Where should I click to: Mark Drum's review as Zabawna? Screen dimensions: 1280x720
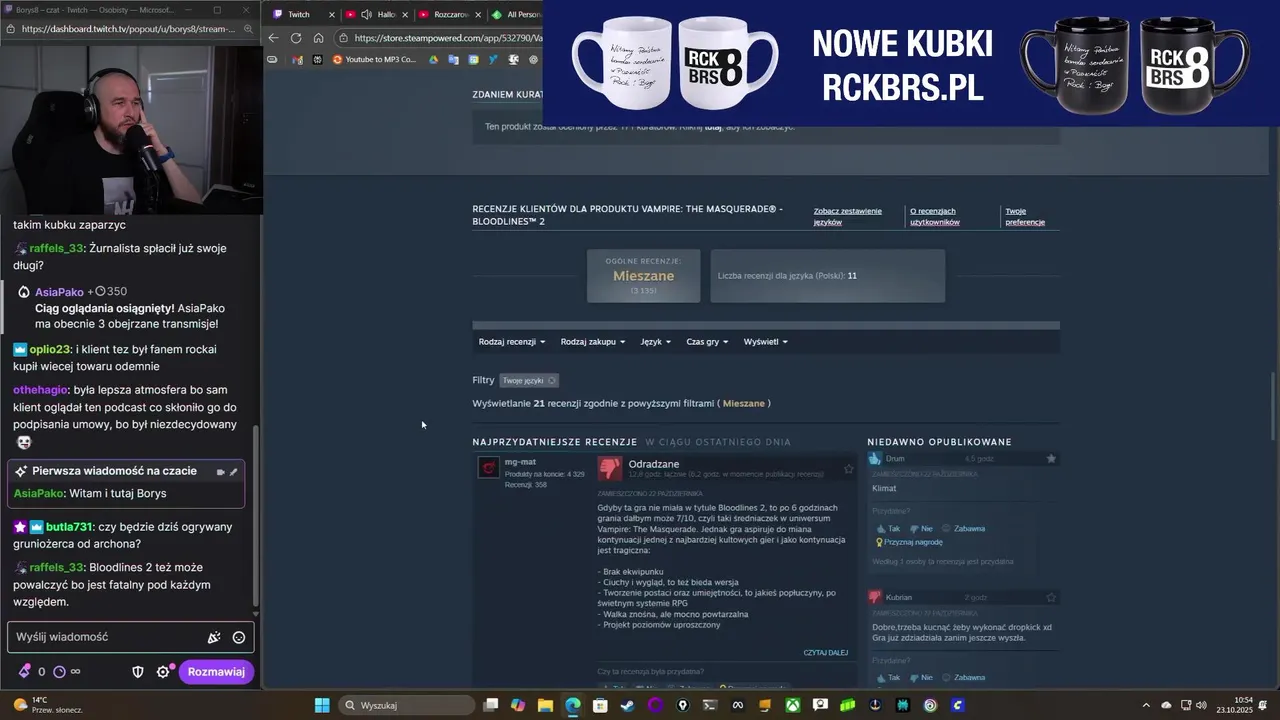click(963, 529)
